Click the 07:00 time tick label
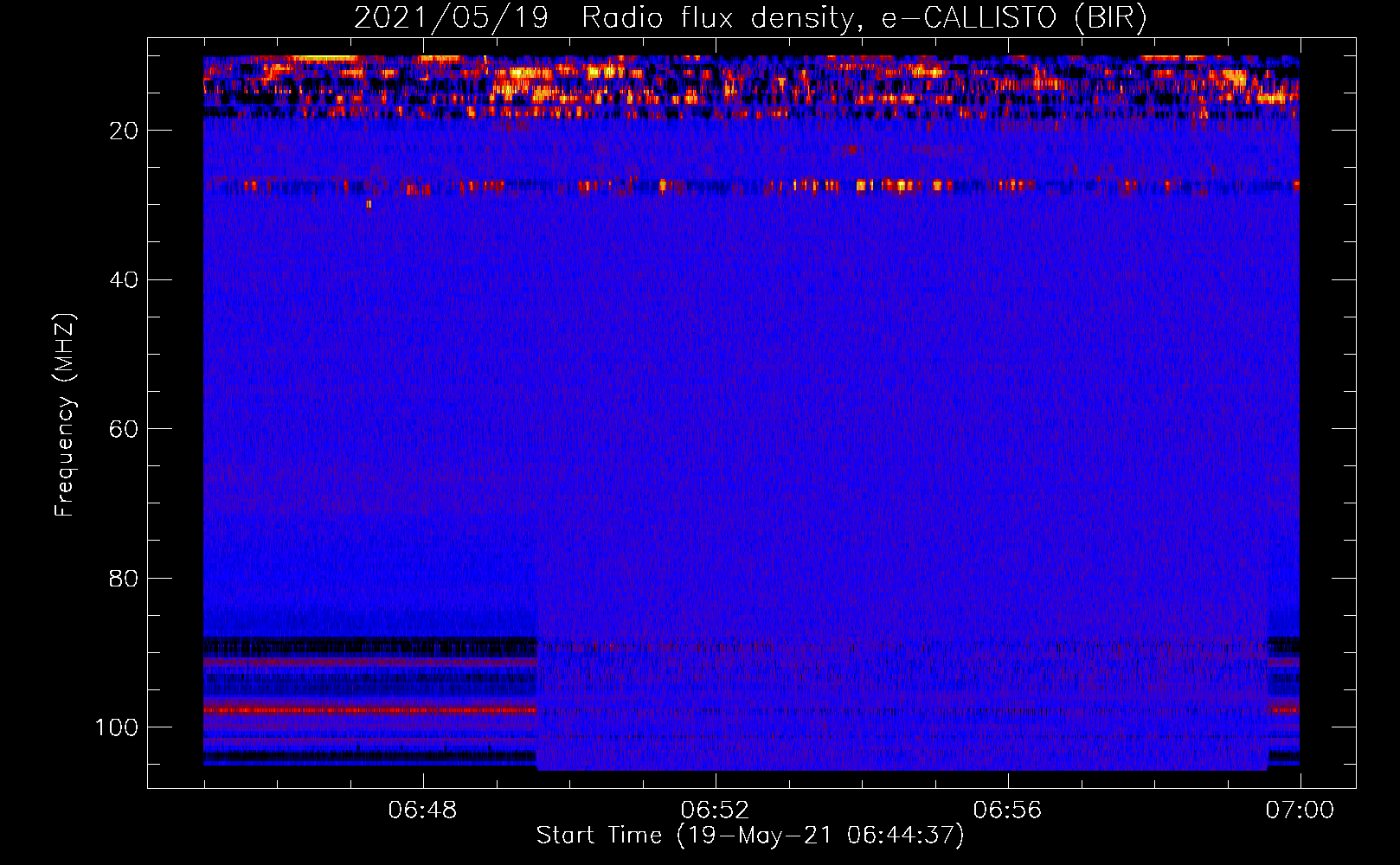 pos(1300,811)
